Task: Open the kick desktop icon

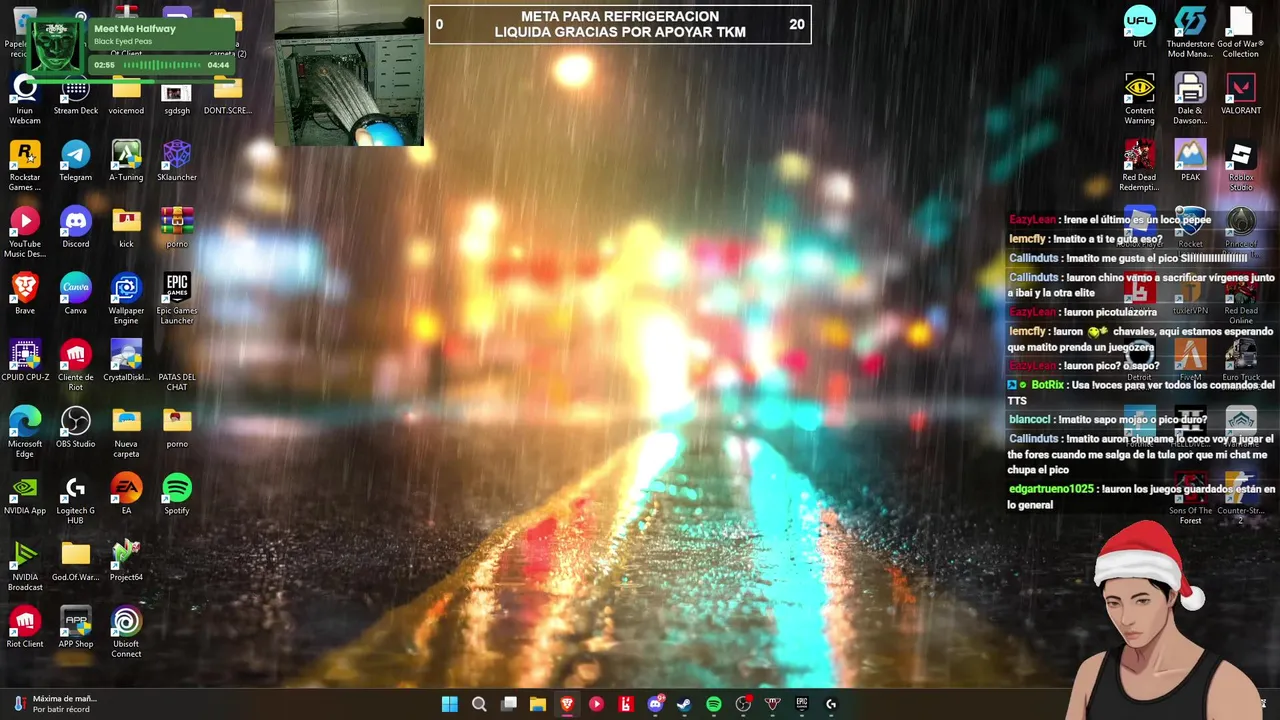Action: click(126, 229)
